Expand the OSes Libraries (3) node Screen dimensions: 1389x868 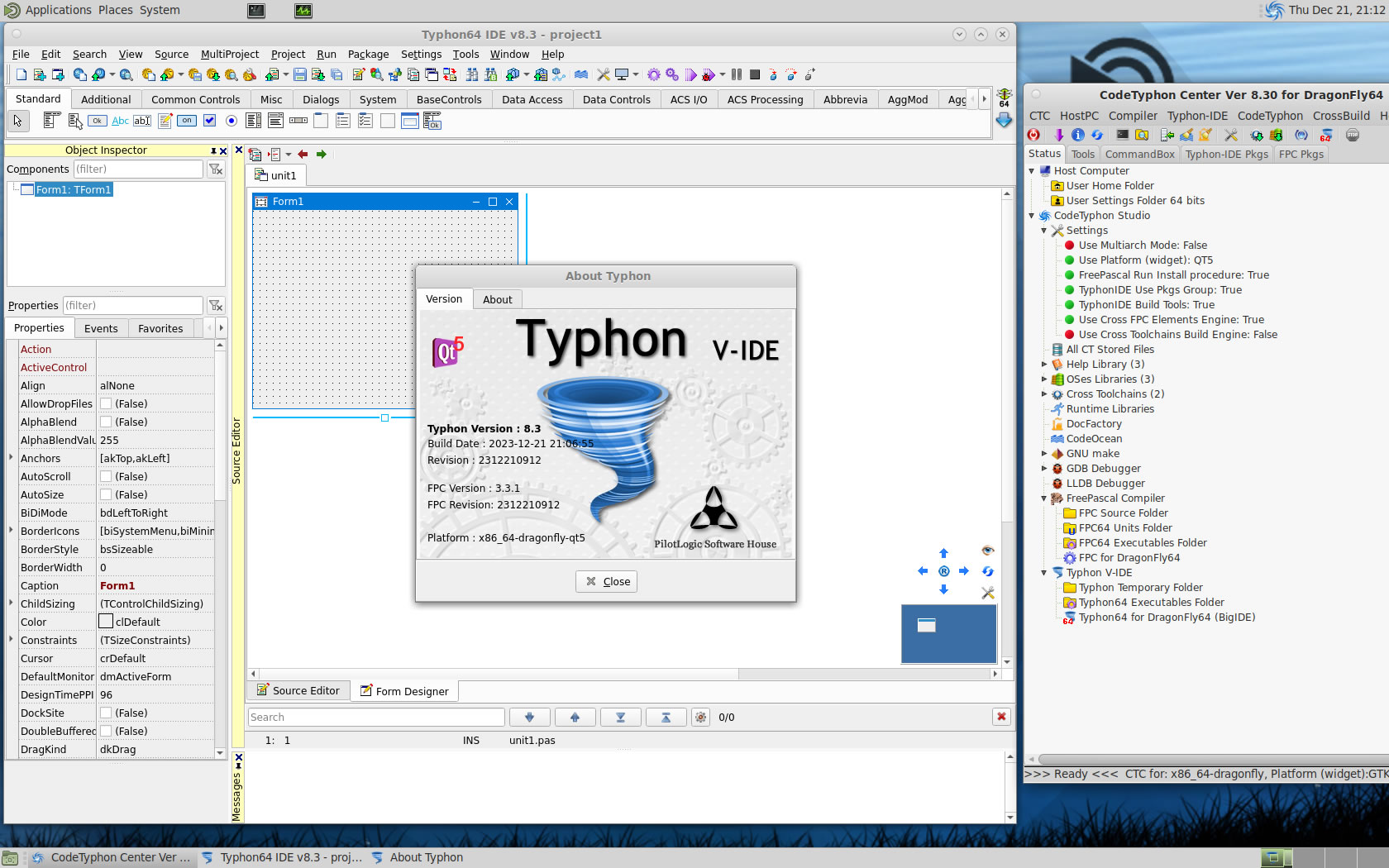1044,379
